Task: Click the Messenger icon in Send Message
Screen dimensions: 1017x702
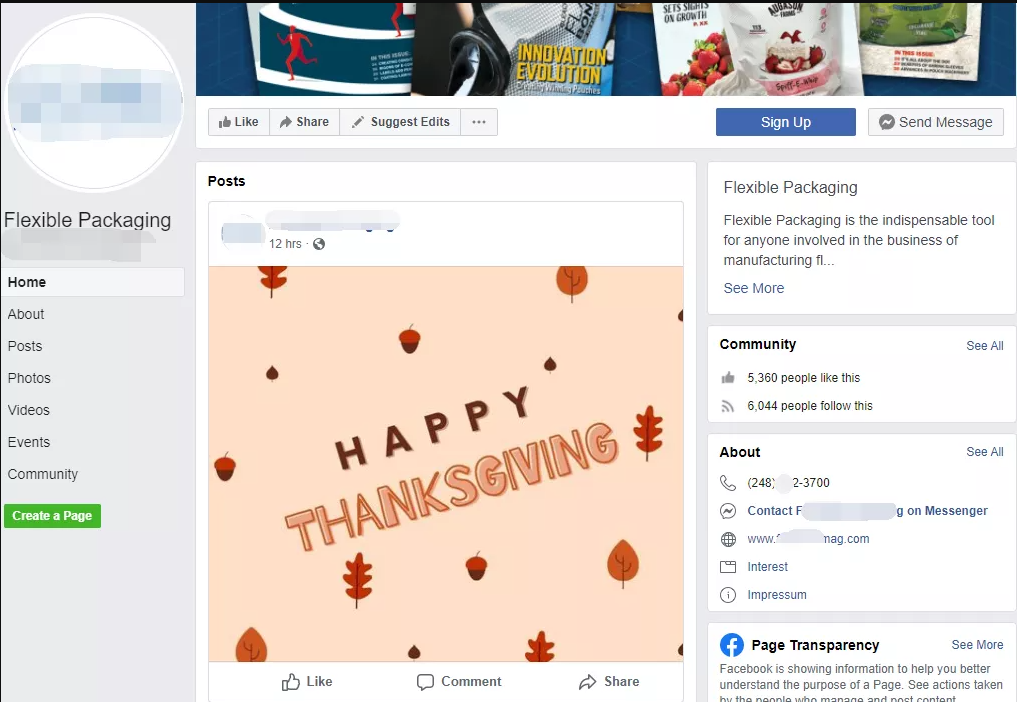Action: pos(887,122)
